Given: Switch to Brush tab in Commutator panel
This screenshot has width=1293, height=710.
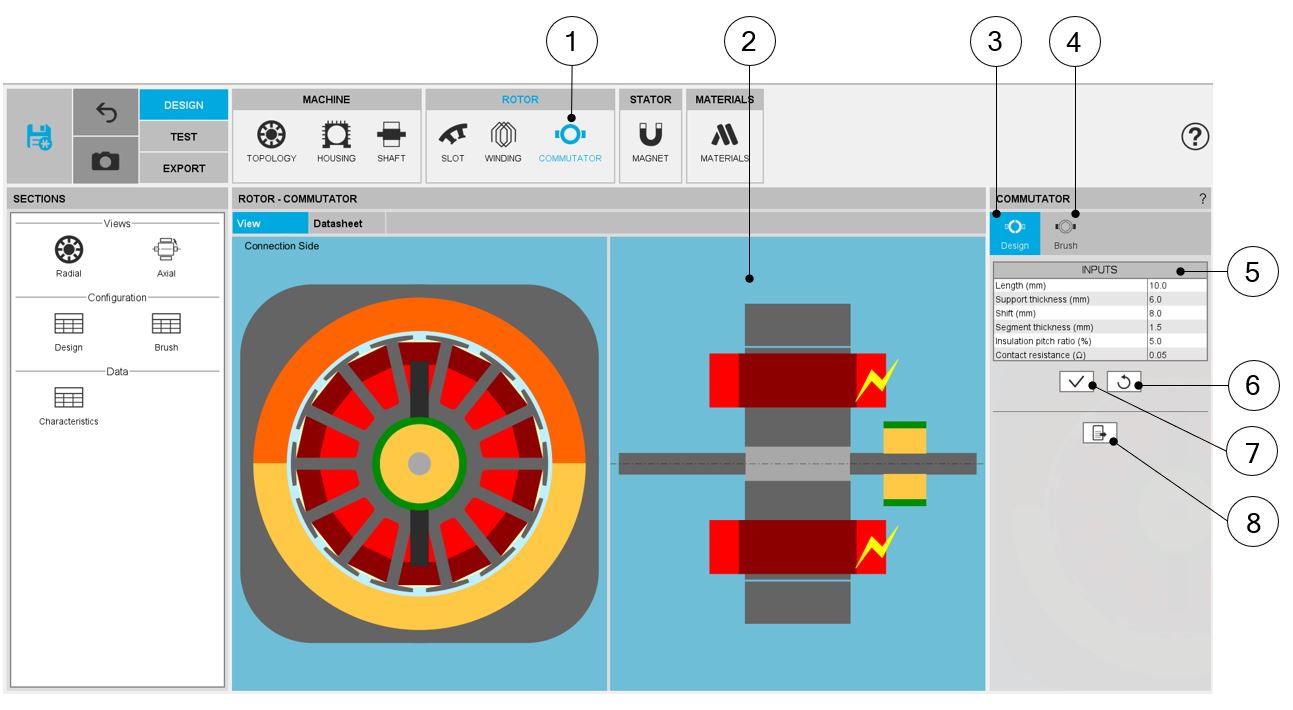Looking at the screenshot, I should point(1066,233).
